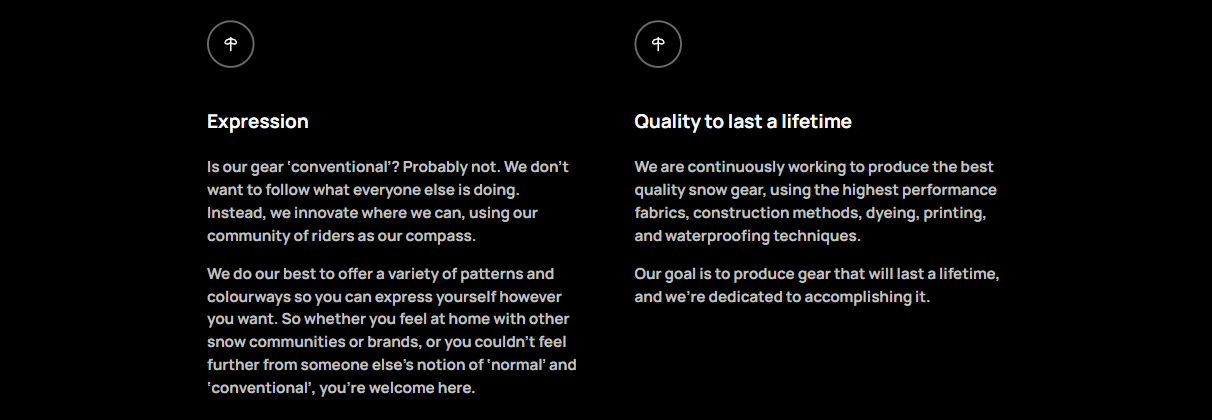This screenshot has height=420, width=1212.
Task: Click the Expression heading
Action: (x=258, y=122)
